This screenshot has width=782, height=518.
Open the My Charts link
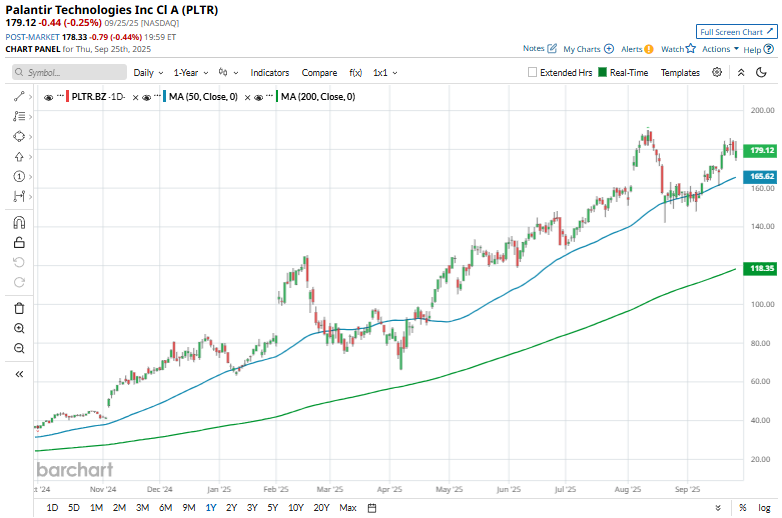pos(588,48)
